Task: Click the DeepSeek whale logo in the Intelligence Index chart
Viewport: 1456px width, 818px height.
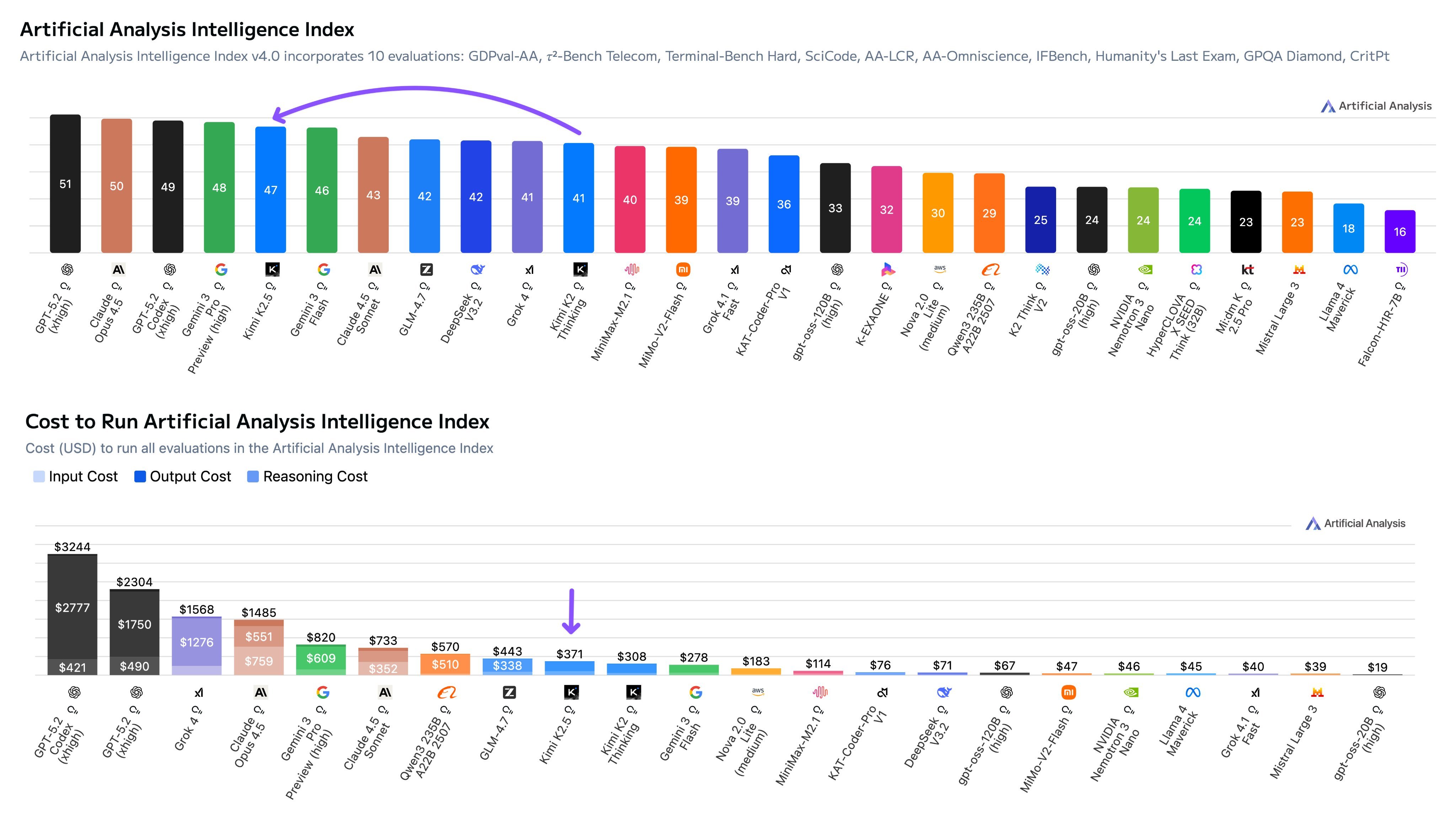Action: click(478, 270)
